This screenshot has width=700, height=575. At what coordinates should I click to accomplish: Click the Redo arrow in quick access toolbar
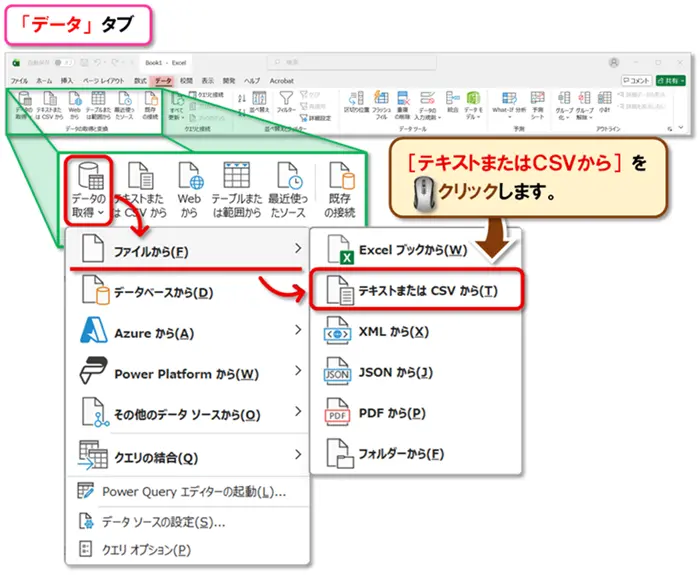(116, 62)
